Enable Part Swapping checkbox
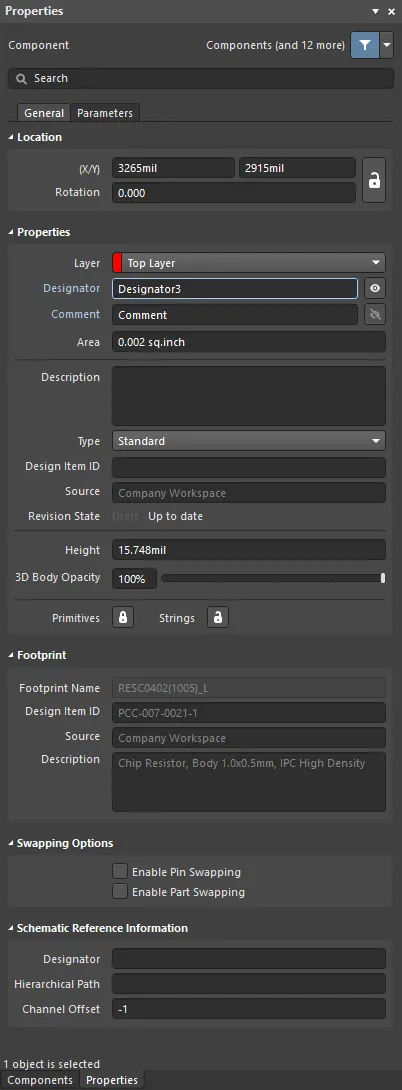Viewport: 402px width, 1090px height. pyautogui.click(x=120, y=891)
